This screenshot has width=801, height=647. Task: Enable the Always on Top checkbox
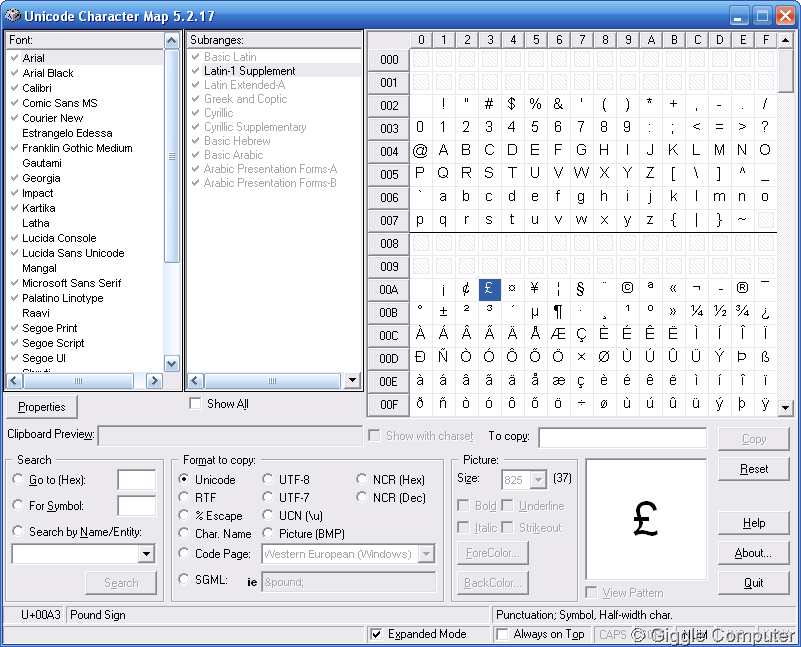tap(502, 634)
